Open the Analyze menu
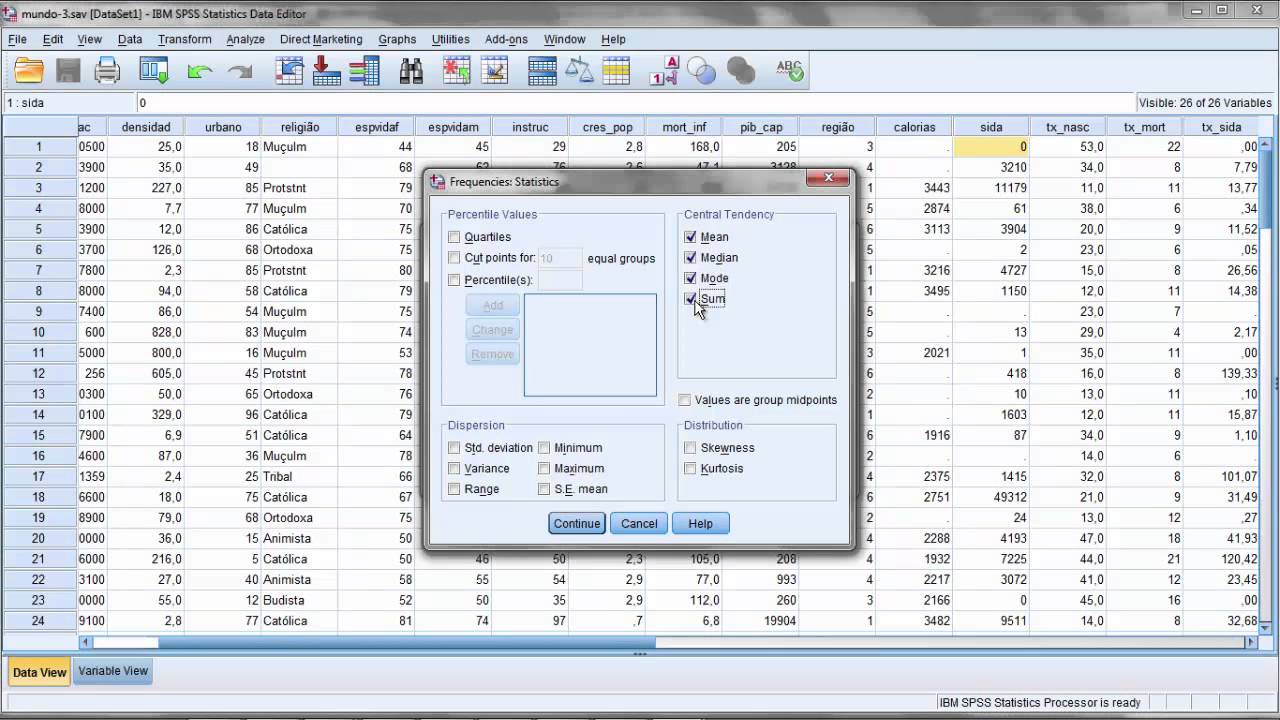Screen dimensions: 1280x720 click(x=245, y=39)
